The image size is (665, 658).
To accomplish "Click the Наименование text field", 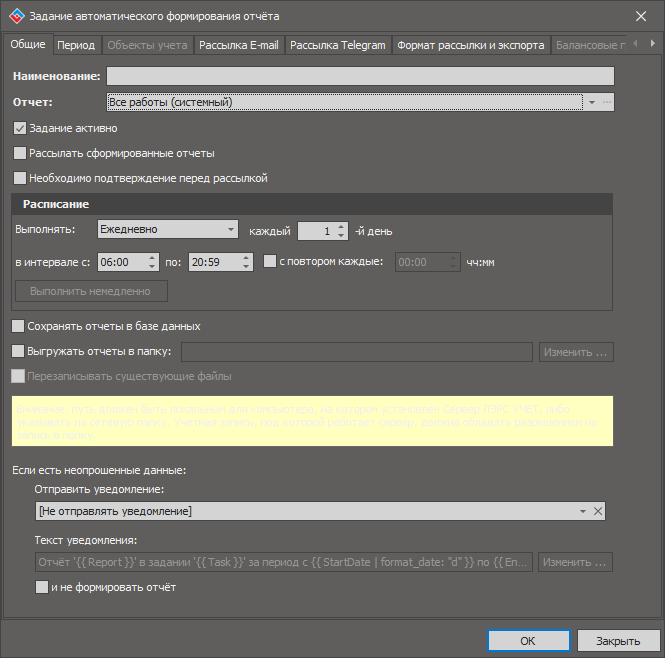I will point(360,76).
